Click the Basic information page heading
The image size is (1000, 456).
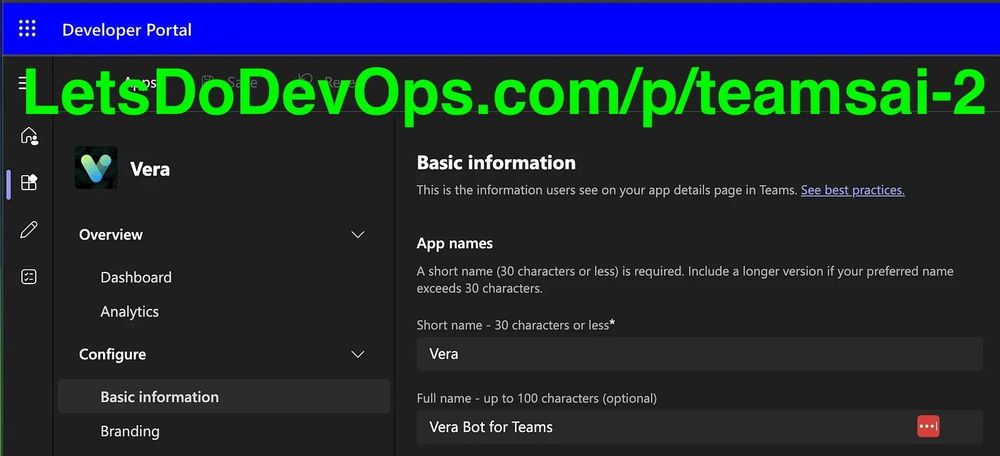point(496,163)
